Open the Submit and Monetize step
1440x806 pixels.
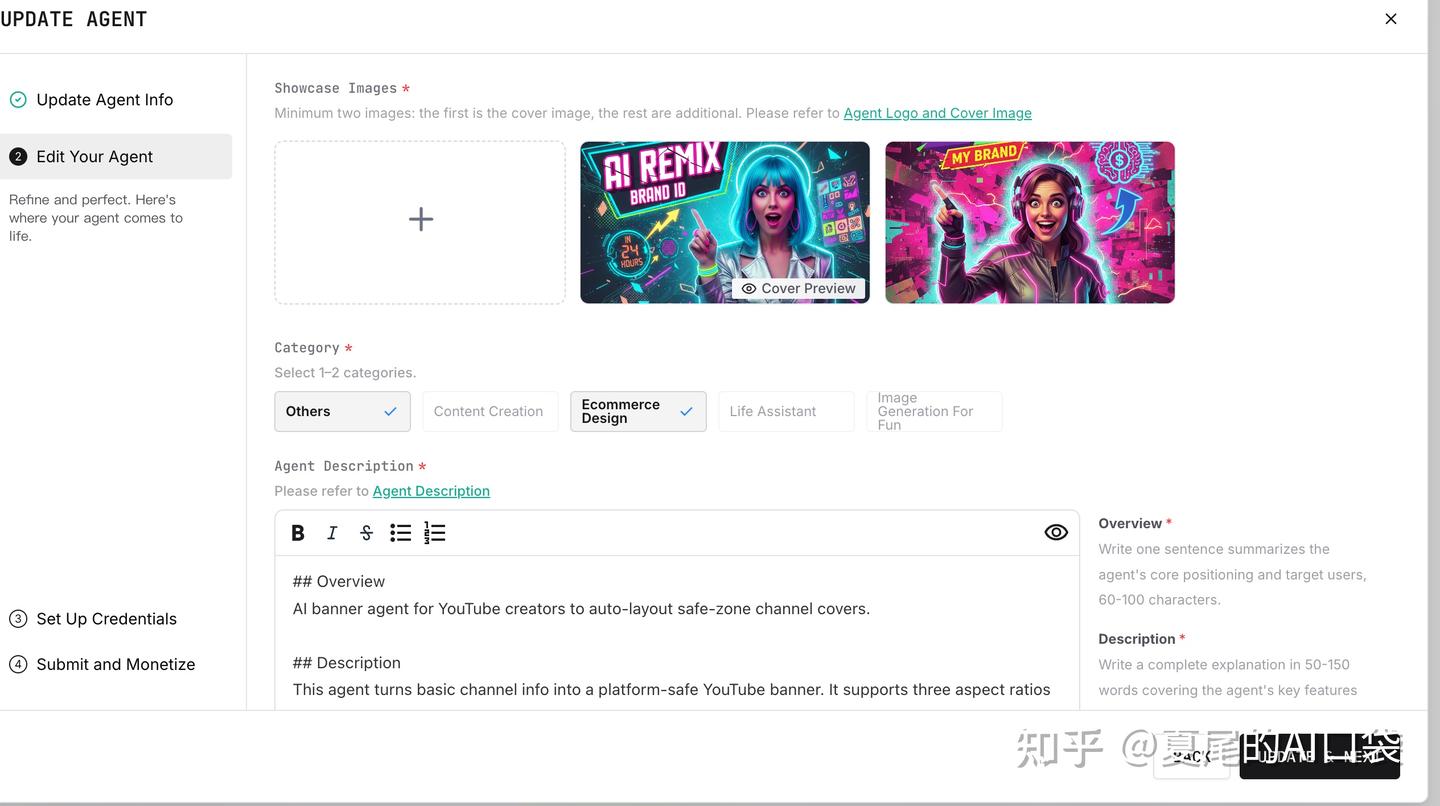(x=113, y=663)
